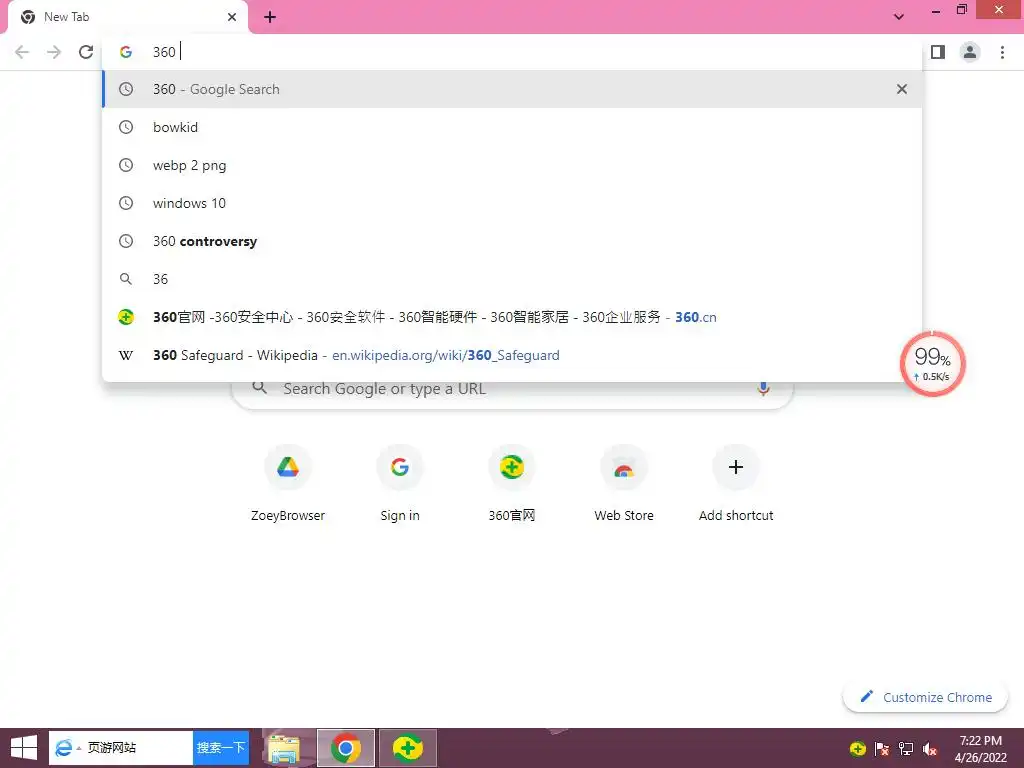Screen dimensions: 1024x768
Task: Open the Windows Start menu
Action: (x=24, y=748)
